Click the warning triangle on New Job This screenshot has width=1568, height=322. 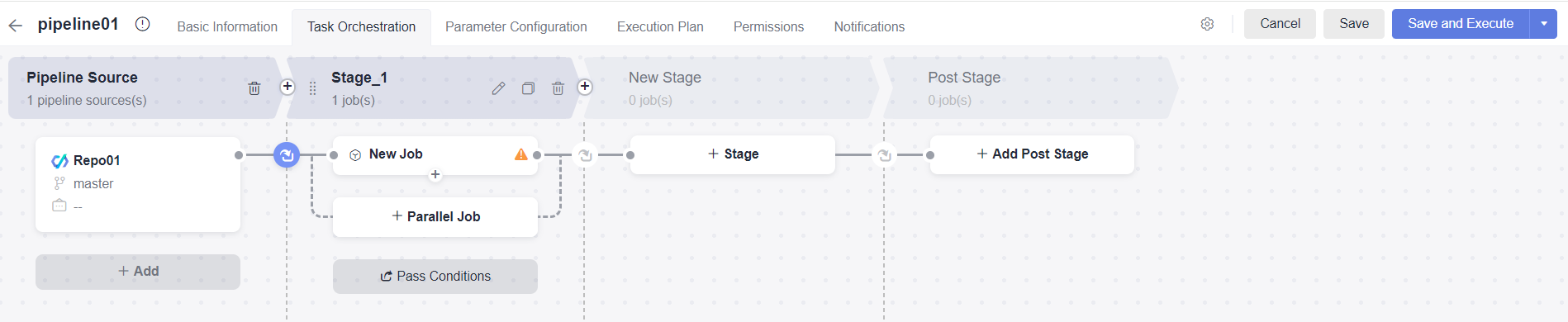tap(521, 154)
